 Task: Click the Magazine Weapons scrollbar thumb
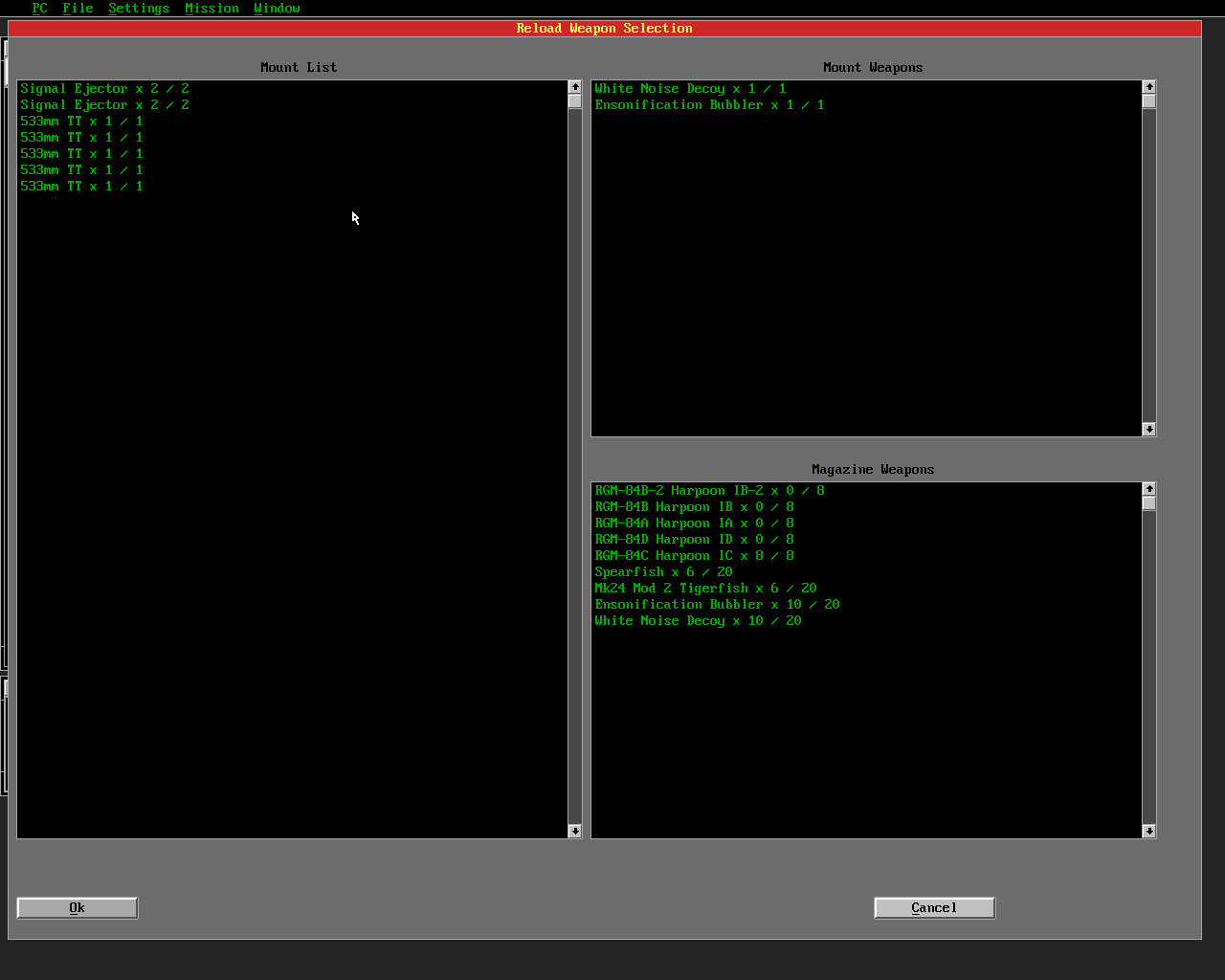pos(1149,503)
